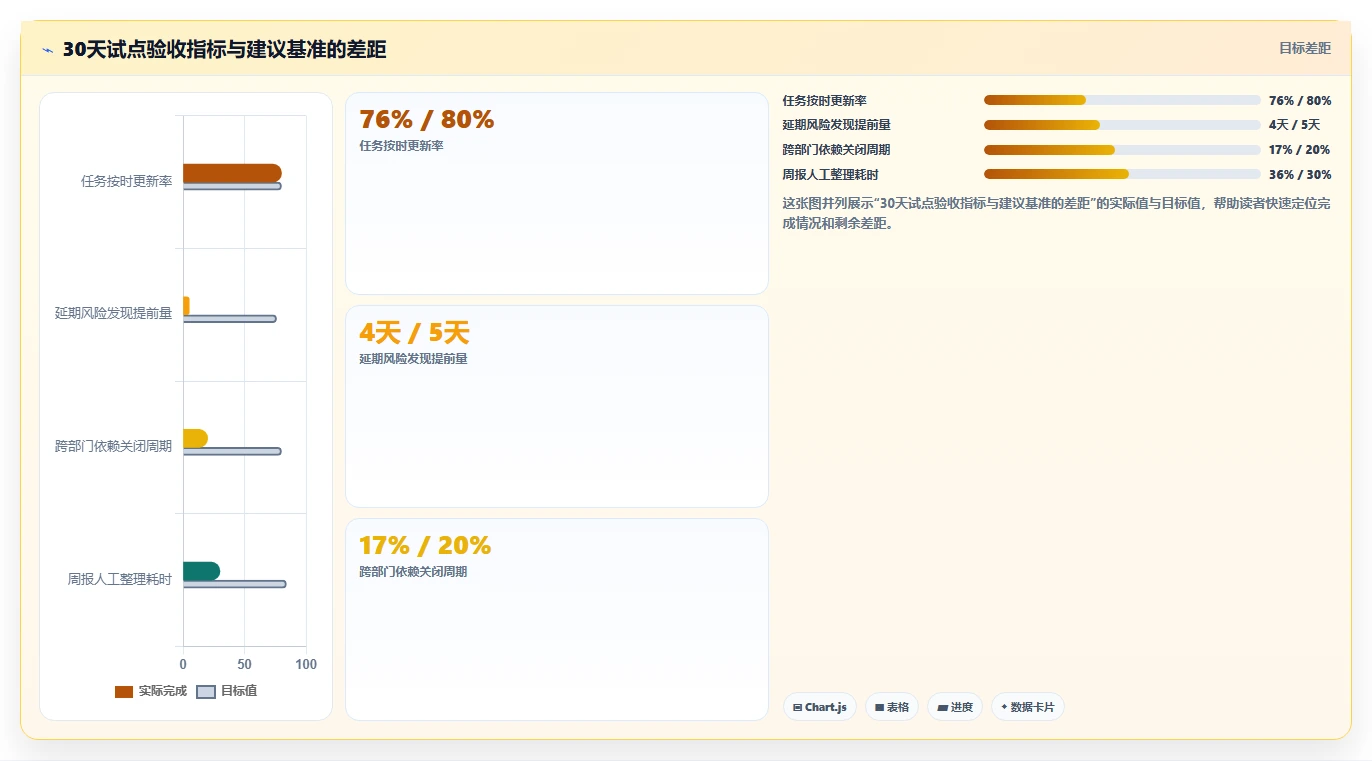Click the 表格 tag chip

point(892,707)
